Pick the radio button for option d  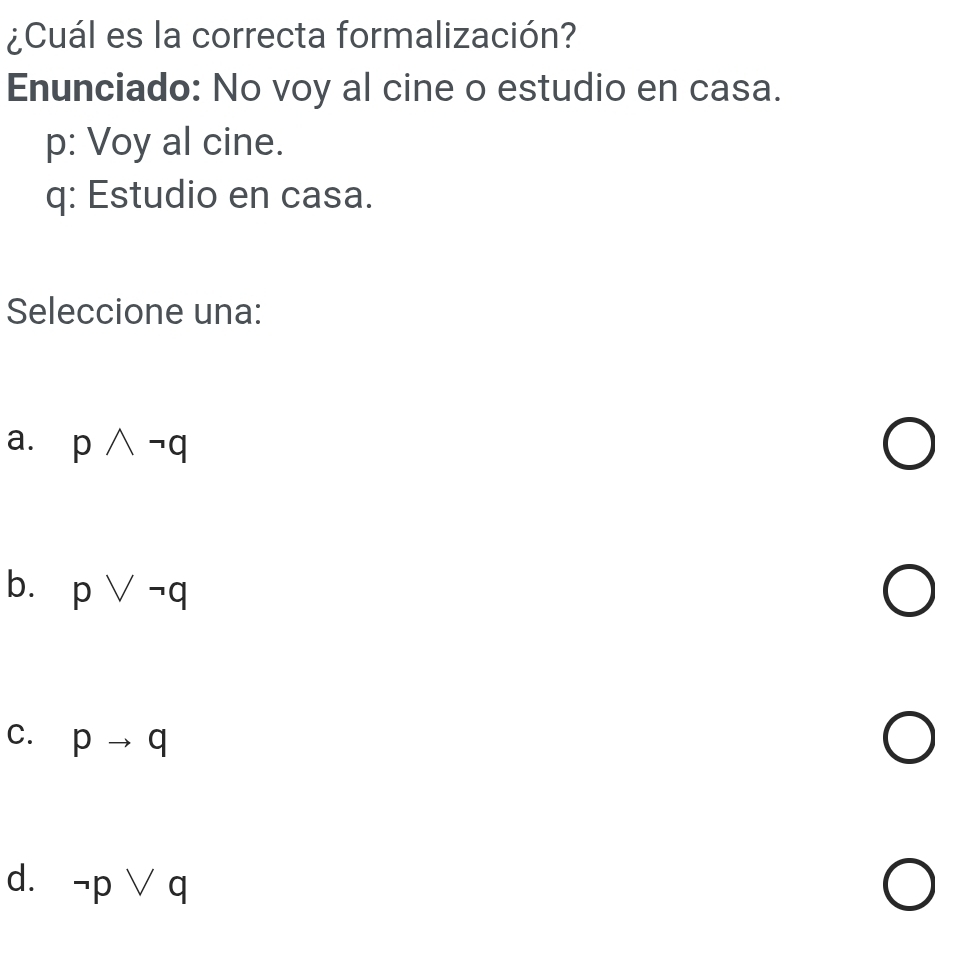(x=909, y=886)
